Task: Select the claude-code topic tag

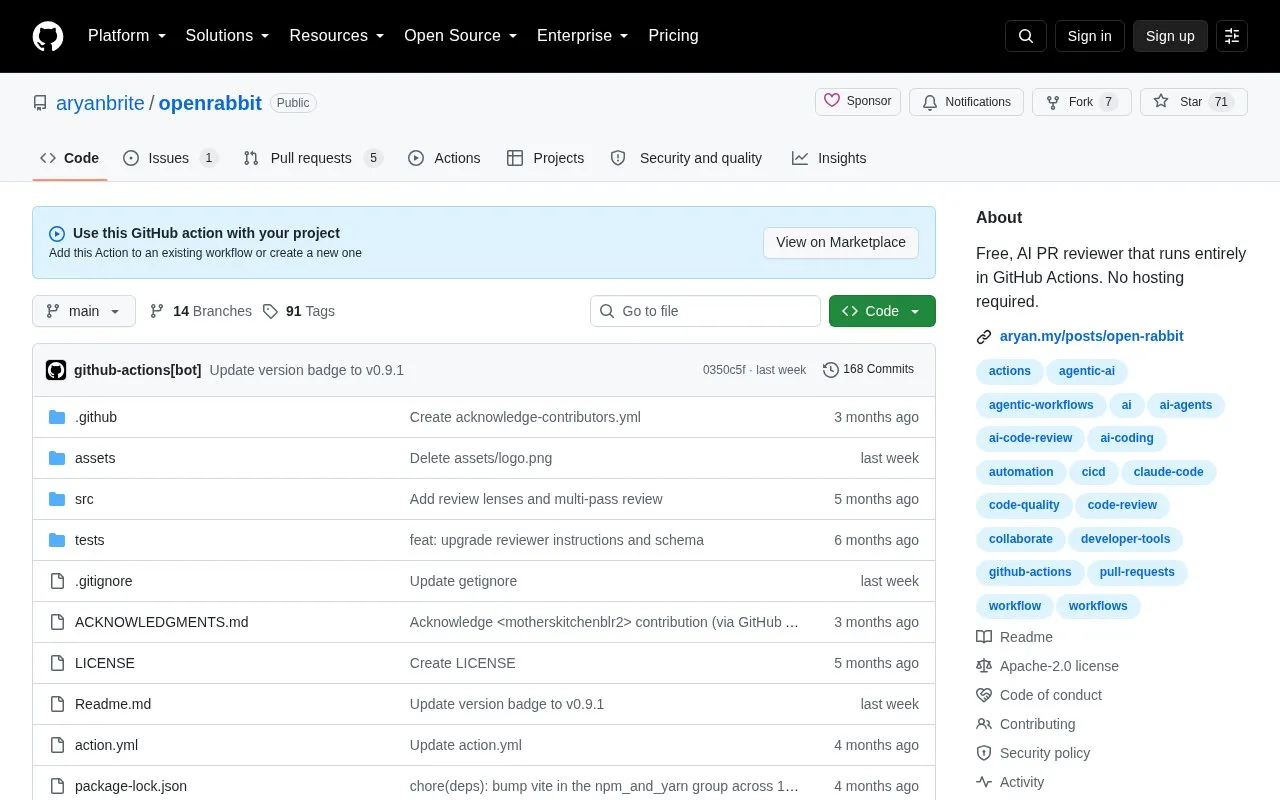Action: [x=1168, y=472]
